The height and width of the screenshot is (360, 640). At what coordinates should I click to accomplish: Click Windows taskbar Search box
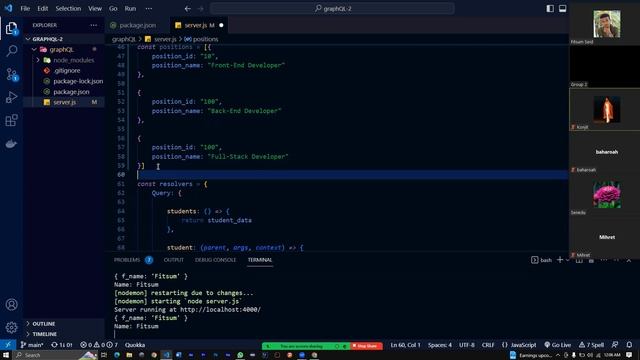[55, 355]
